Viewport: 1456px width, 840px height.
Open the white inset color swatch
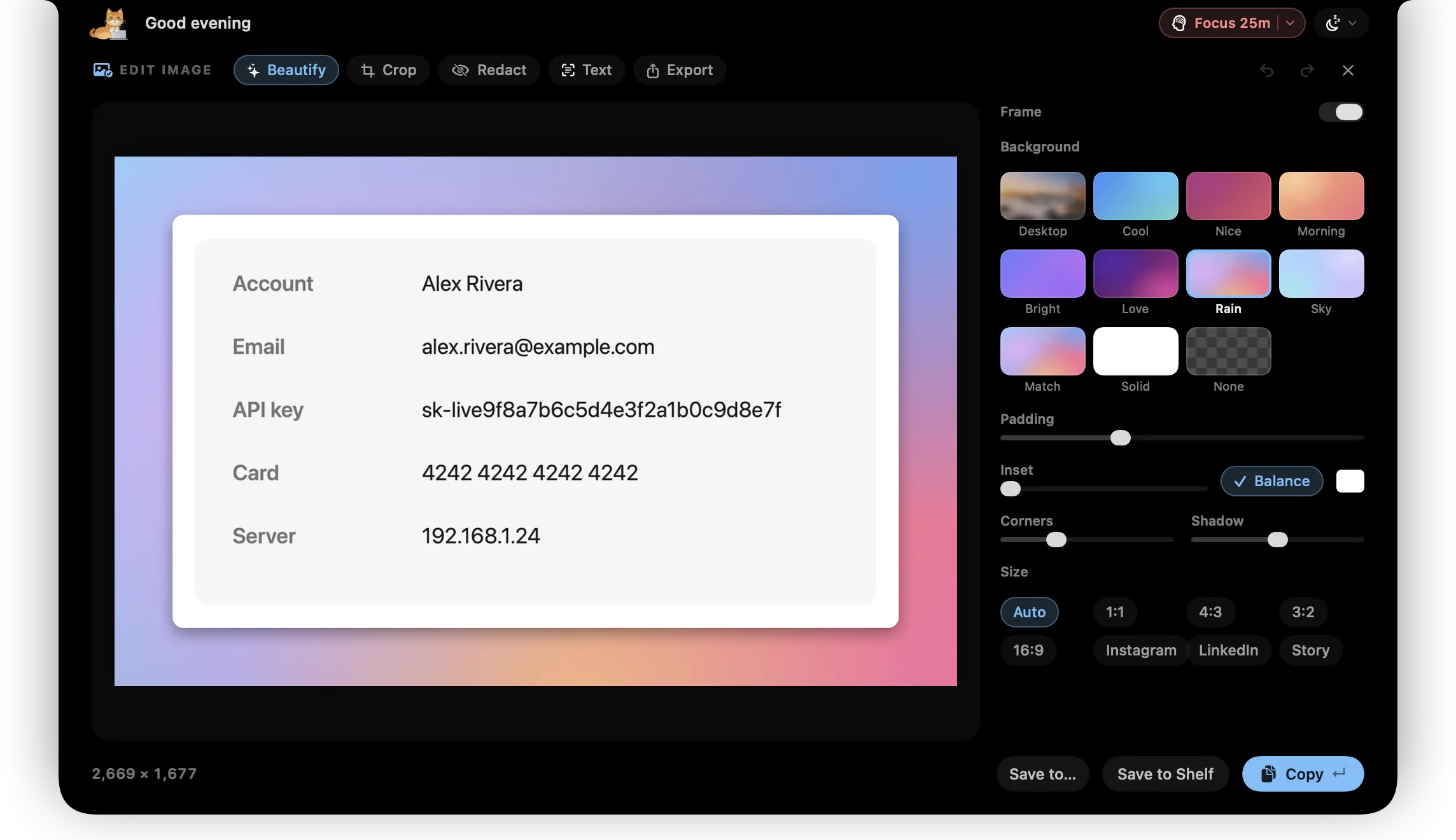pyautogui.click(x=1350, y=481)
